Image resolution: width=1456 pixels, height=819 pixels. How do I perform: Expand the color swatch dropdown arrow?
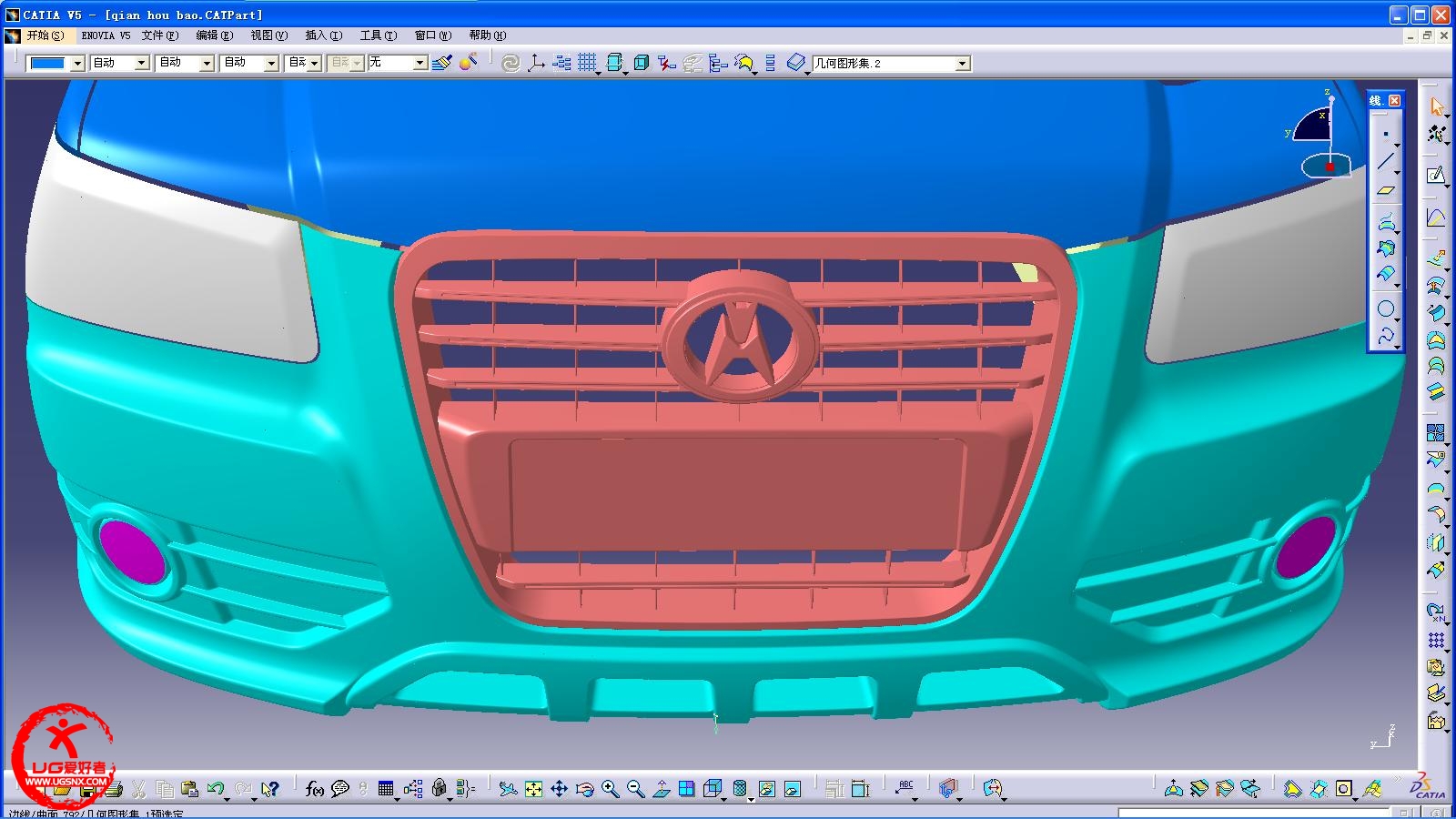(77, 63)
